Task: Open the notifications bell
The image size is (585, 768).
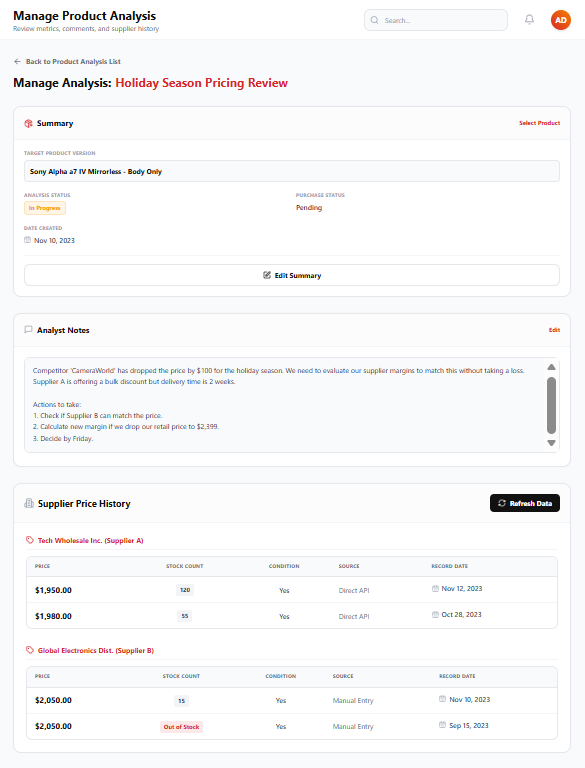Action: click(529, 20)
